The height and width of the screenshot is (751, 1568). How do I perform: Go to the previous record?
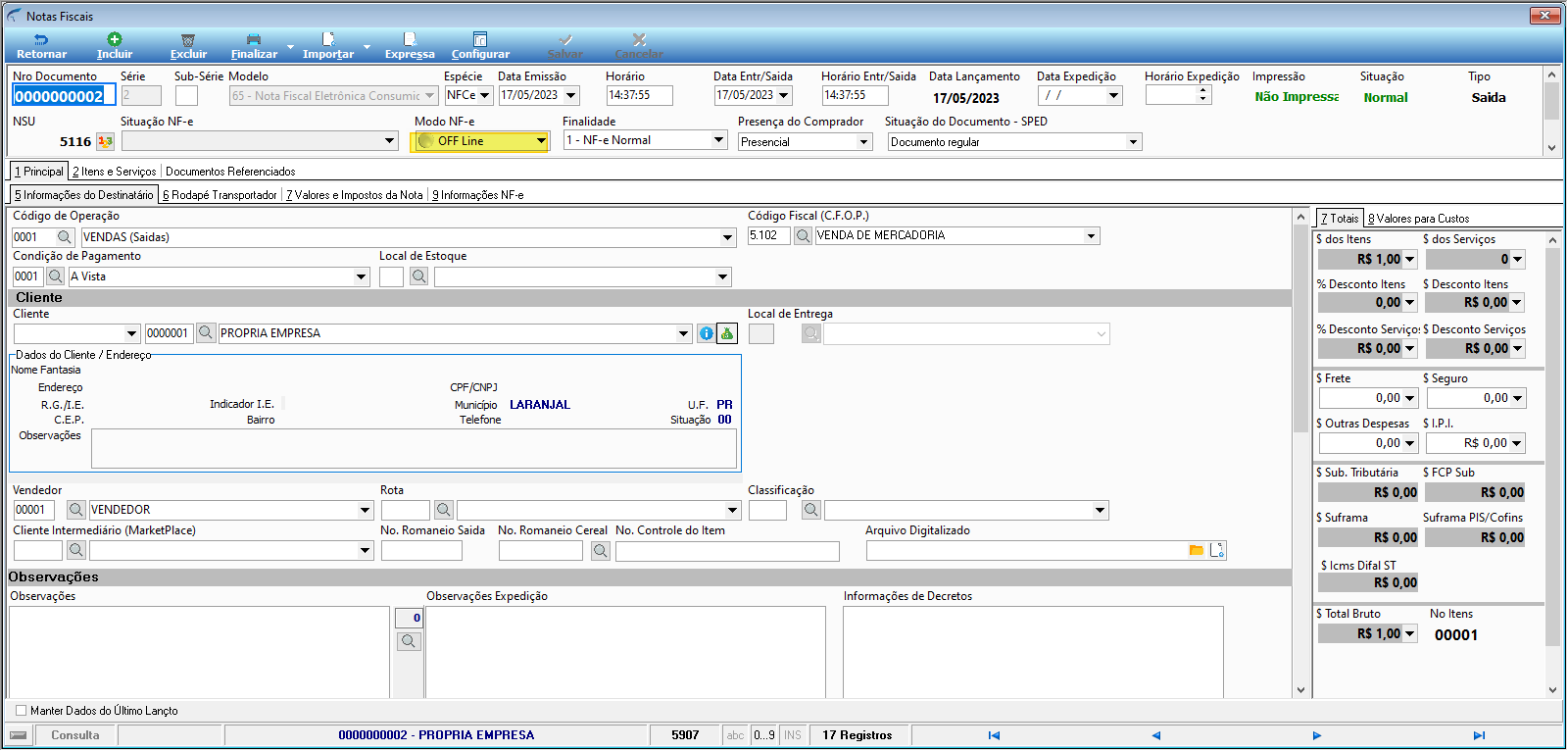pos(1155,735)
